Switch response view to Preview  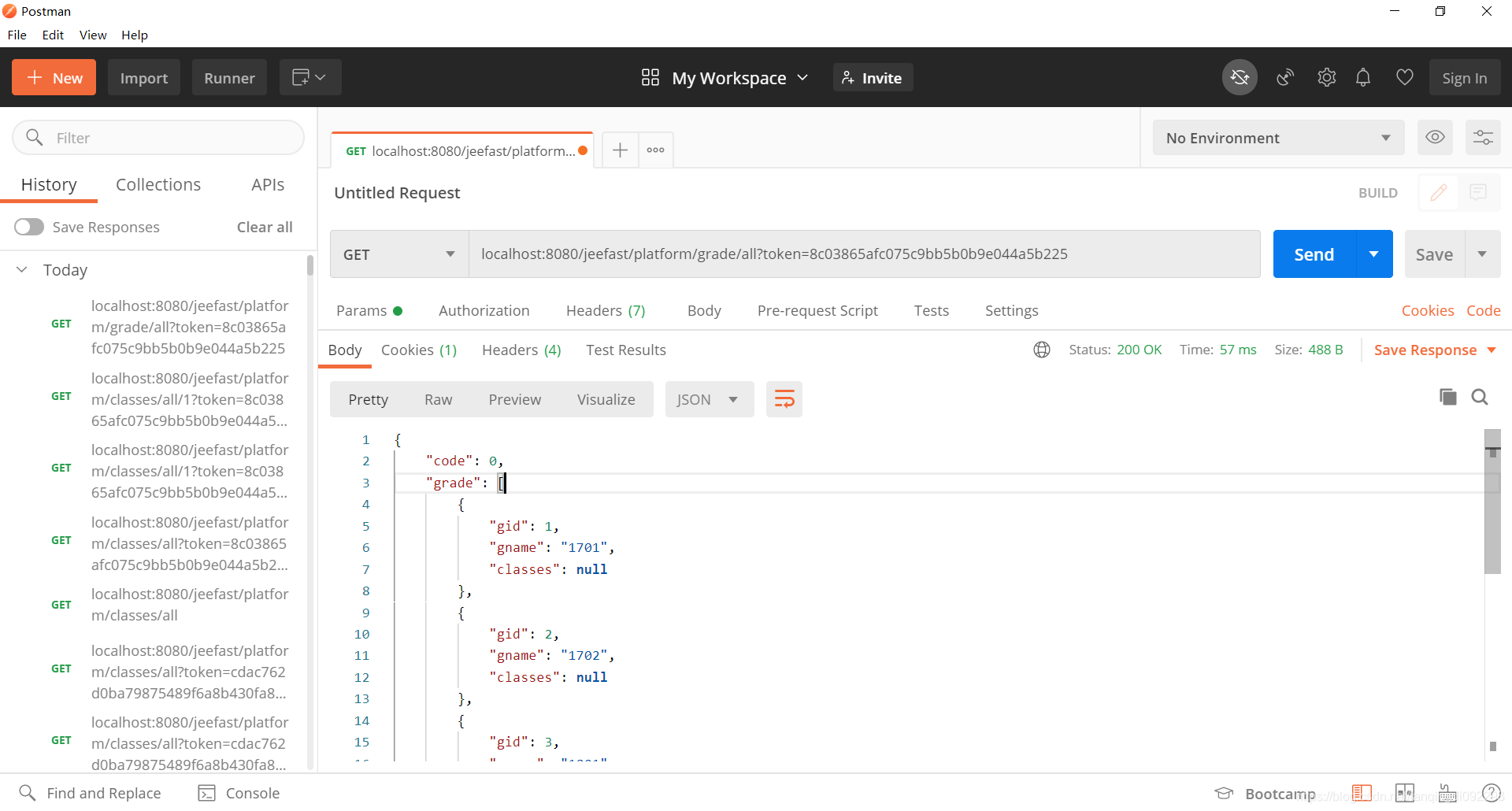[x=515, y=399]
